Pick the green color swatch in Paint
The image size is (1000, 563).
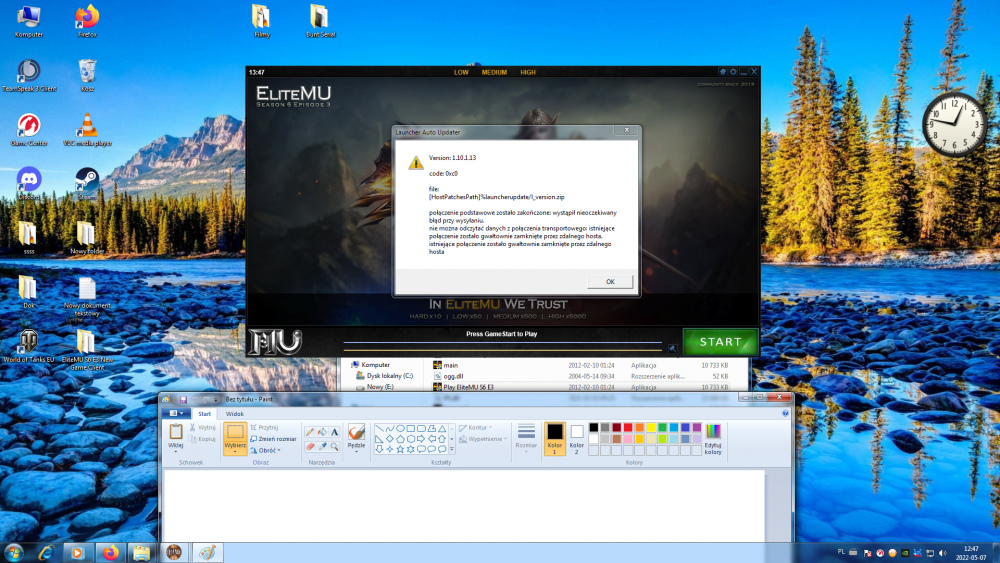[x=663, y=427]
